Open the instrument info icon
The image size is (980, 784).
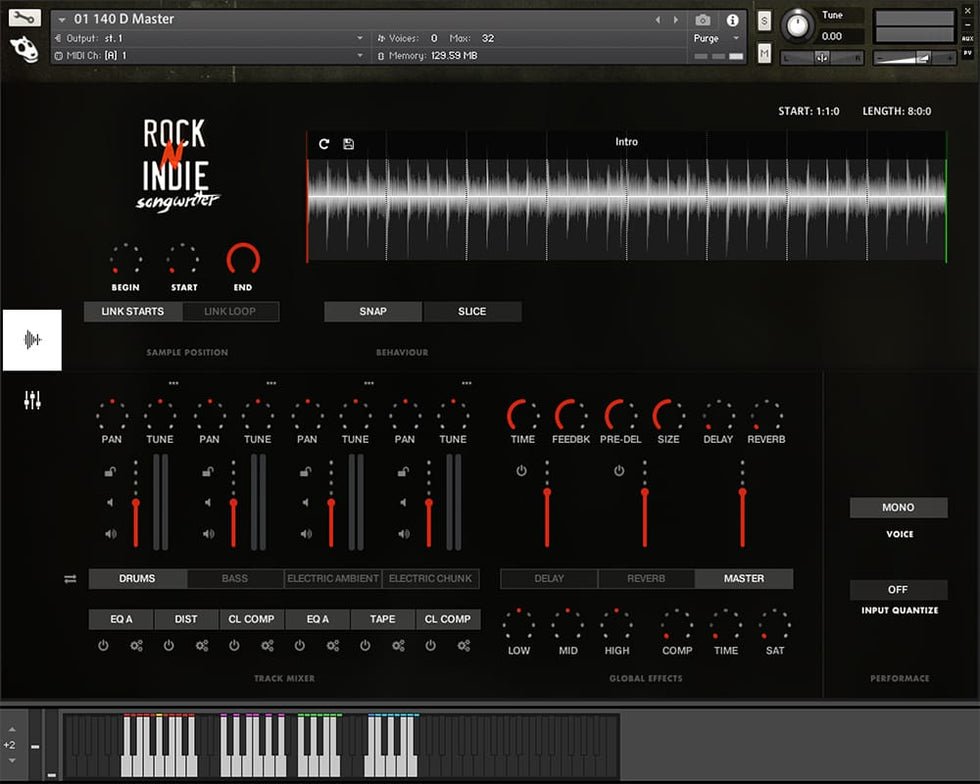click(x=732, y=20)
